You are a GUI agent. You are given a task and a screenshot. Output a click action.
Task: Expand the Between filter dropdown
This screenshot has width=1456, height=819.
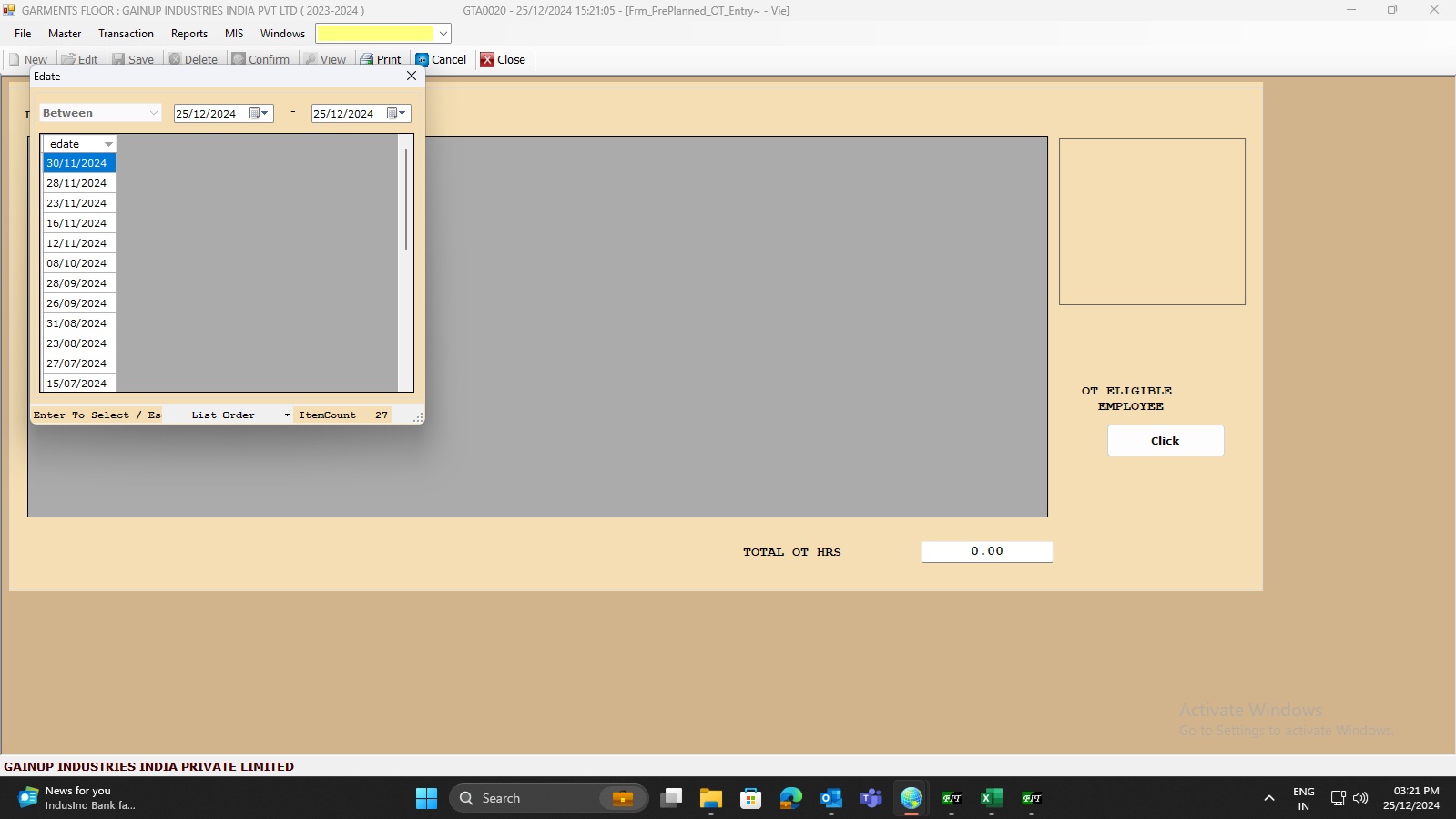coord(153,113)
